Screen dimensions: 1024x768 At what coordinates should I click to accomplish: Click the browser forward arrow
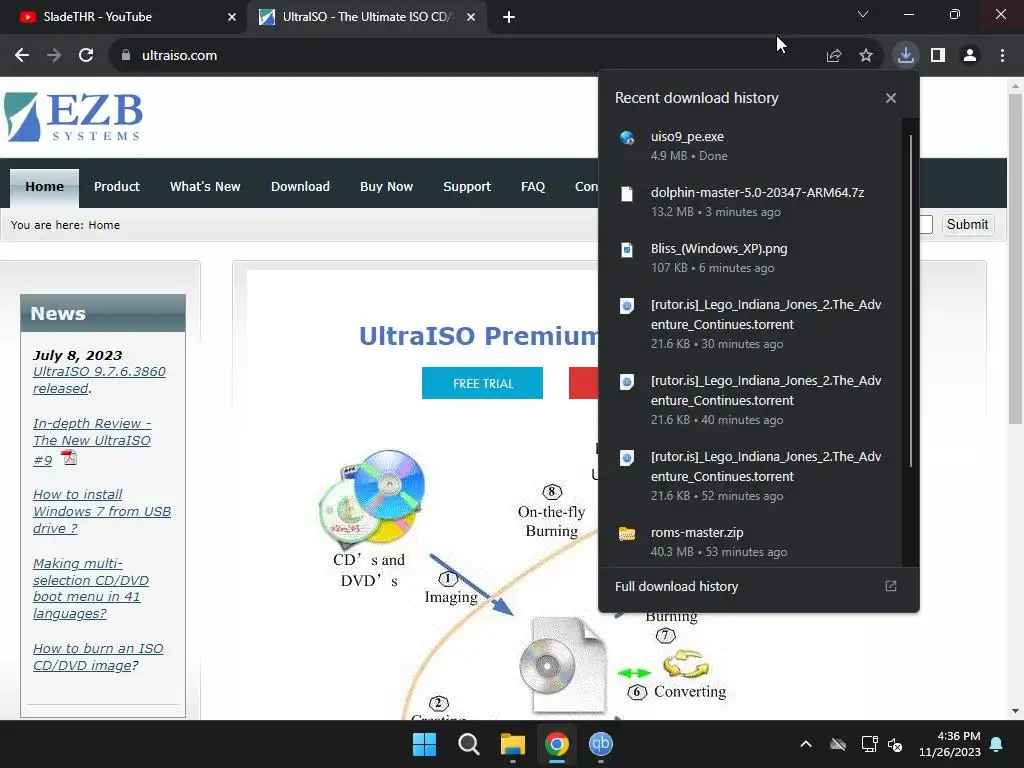tap(54, 56)
